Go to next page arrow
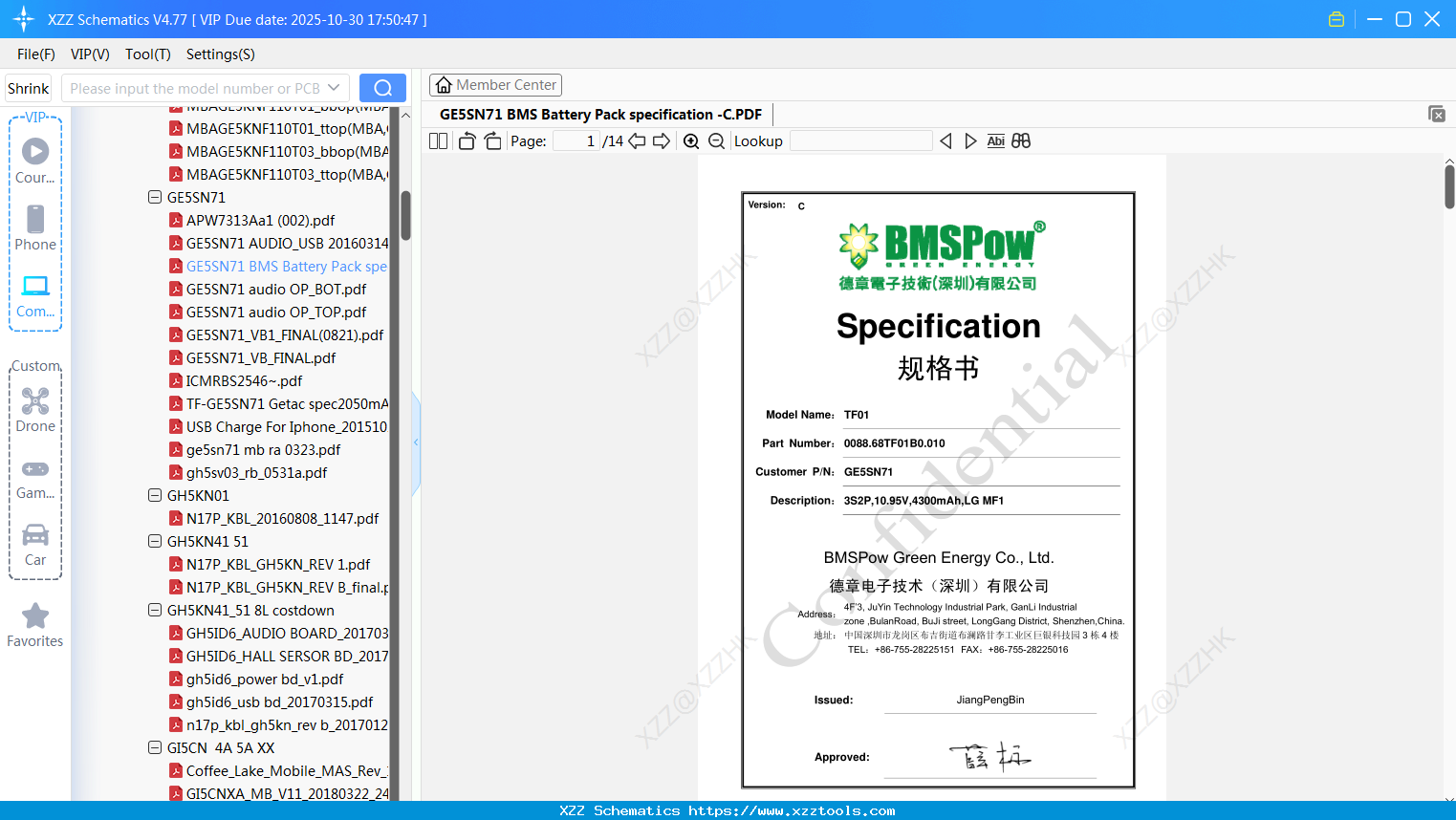Image resolution: width=1456 pixels, height=820 pixels. tap(662, 141)
